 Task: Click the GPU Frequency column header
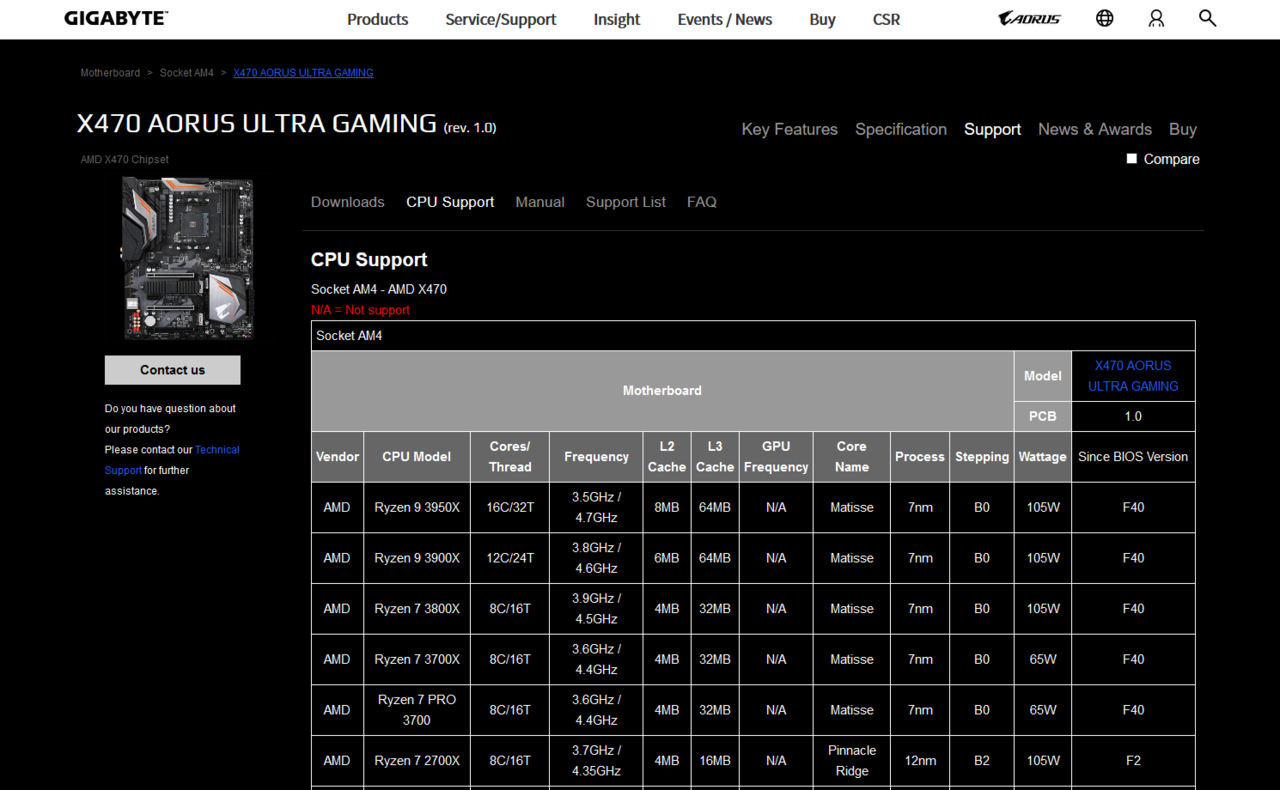click(x=776, y=457)
